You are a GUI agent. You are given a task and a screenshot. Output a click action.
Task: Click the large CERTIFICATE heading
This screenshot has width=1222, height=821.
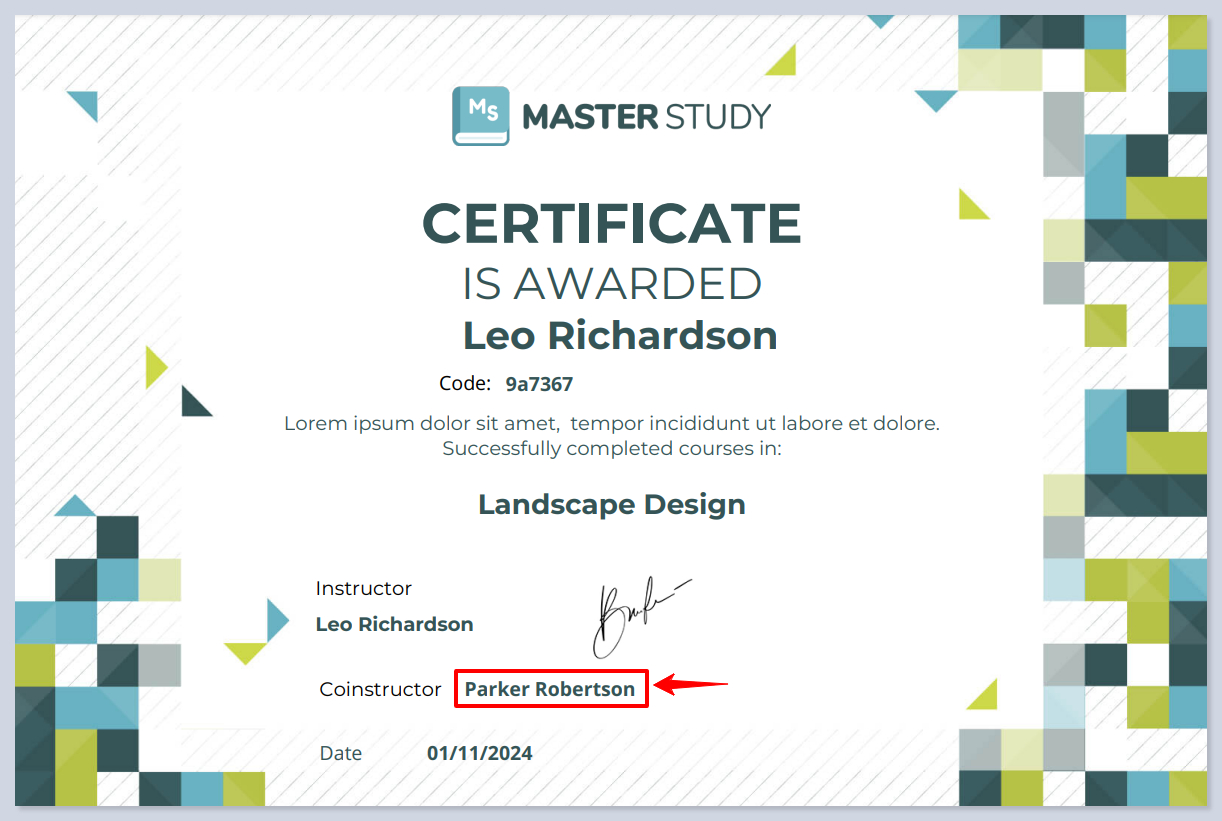click(611, 223)
